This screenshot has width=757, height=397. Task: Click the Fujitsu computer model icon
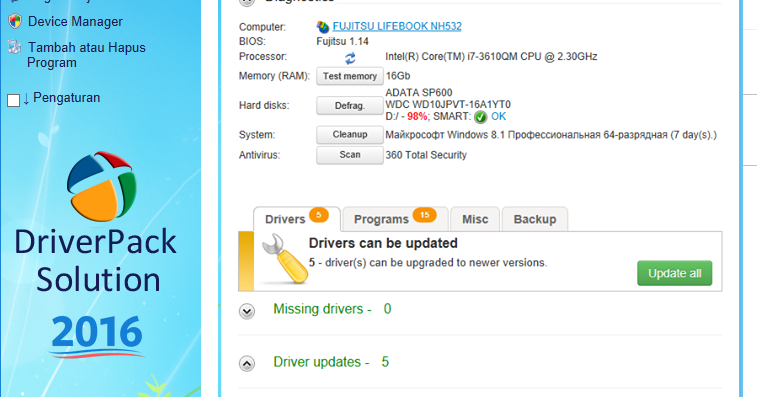(x=322, y=27)
